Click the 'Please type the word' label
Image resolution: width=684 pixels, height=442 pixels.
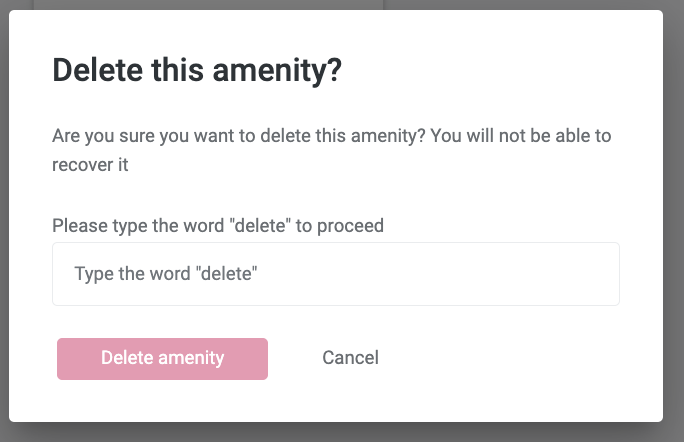(x=217, y=225)
